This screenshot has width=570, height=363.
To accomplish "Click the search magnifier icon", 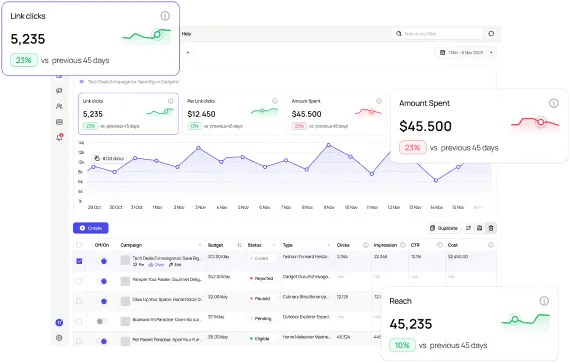I will tap(398, 33).
